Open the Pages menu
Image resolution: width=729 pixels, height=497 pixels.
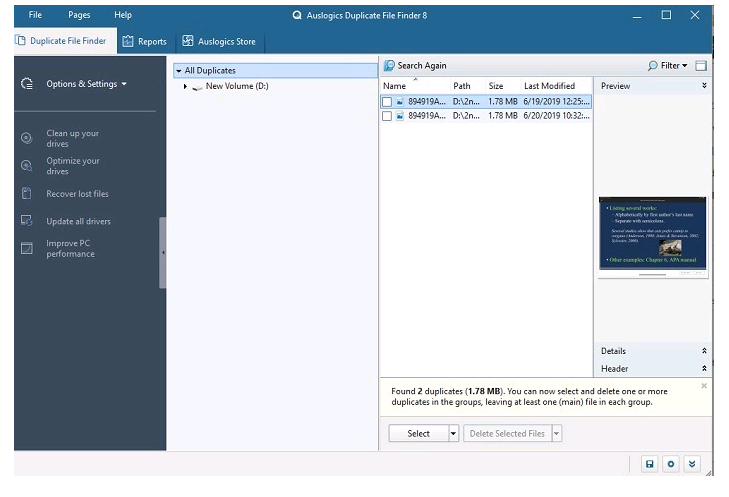point(79,15)
